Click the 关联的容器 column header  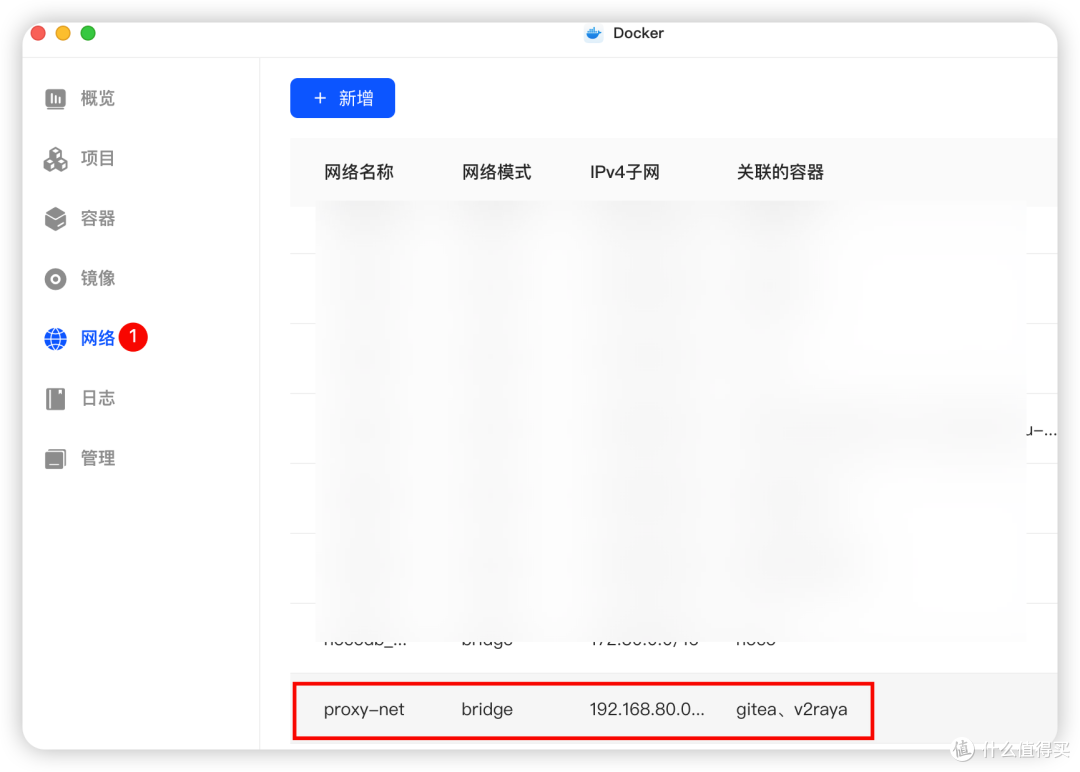pyautogui.click(x=780, y=171)
